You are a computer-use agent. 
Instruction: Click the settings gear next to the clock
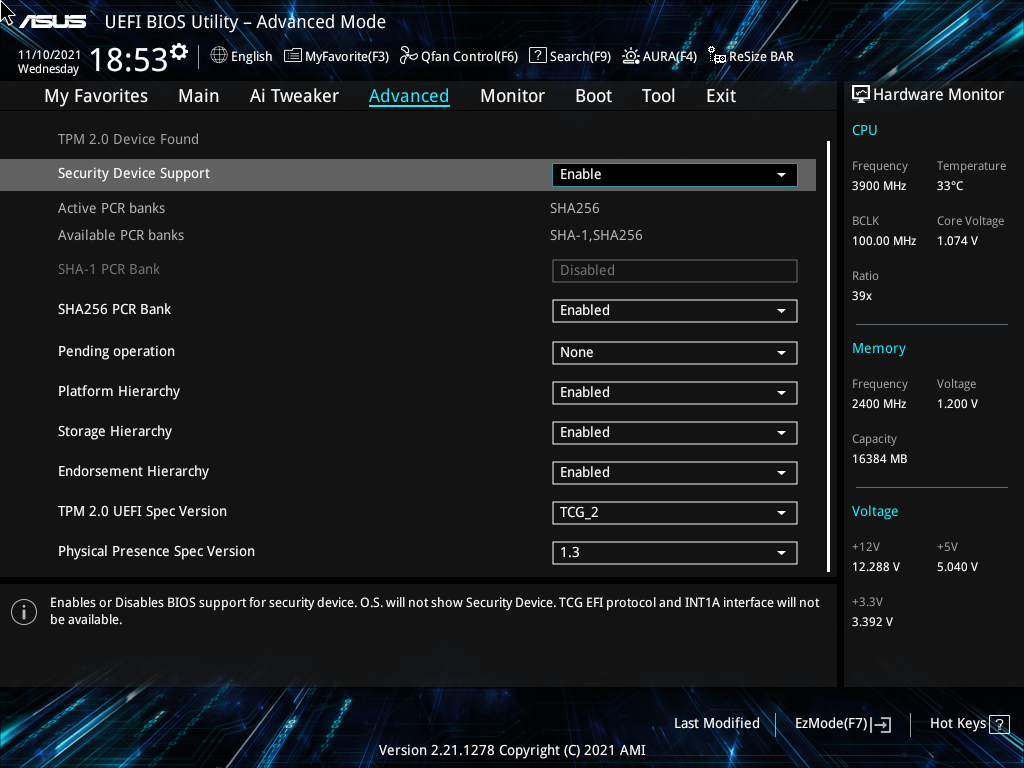click(x=179, y=52)
